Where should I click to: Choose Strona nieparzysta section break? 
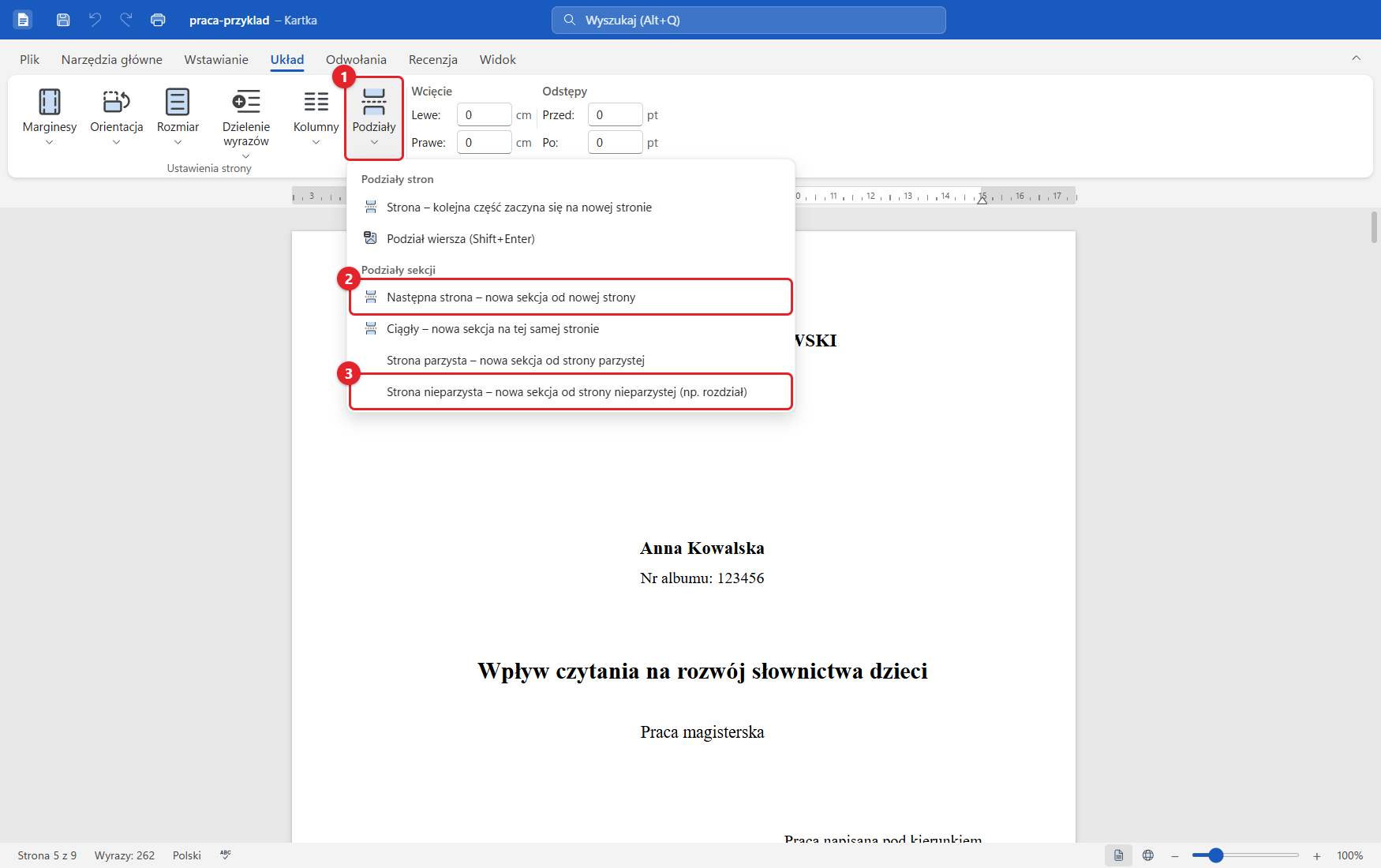pyautogui.click(x=571, y=392)
